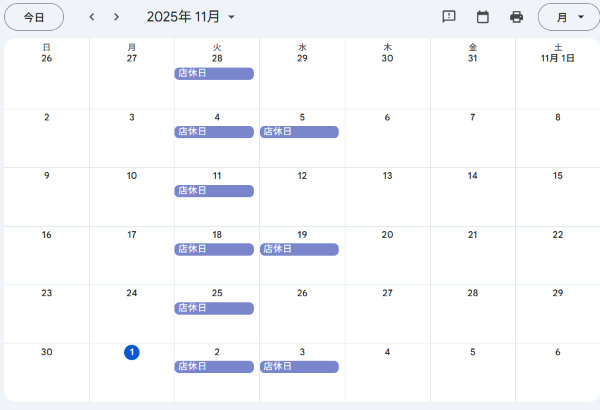Click the 今日 button
Image resolution: width=600 pixels, height=410 pixels.
pos(34,17)
